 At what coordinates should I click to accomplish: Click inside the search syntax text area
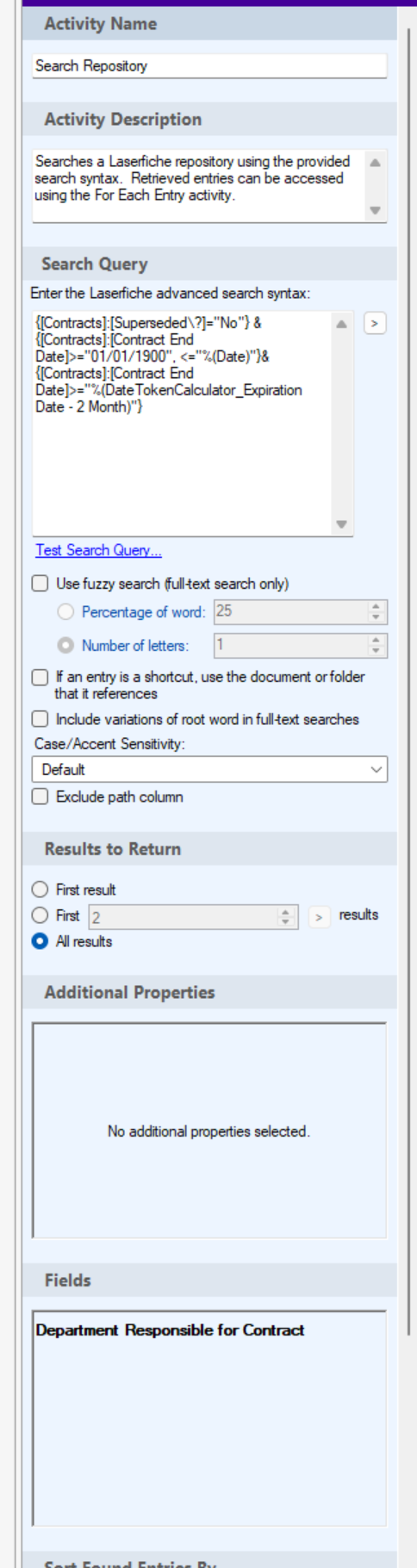point(182,424)
